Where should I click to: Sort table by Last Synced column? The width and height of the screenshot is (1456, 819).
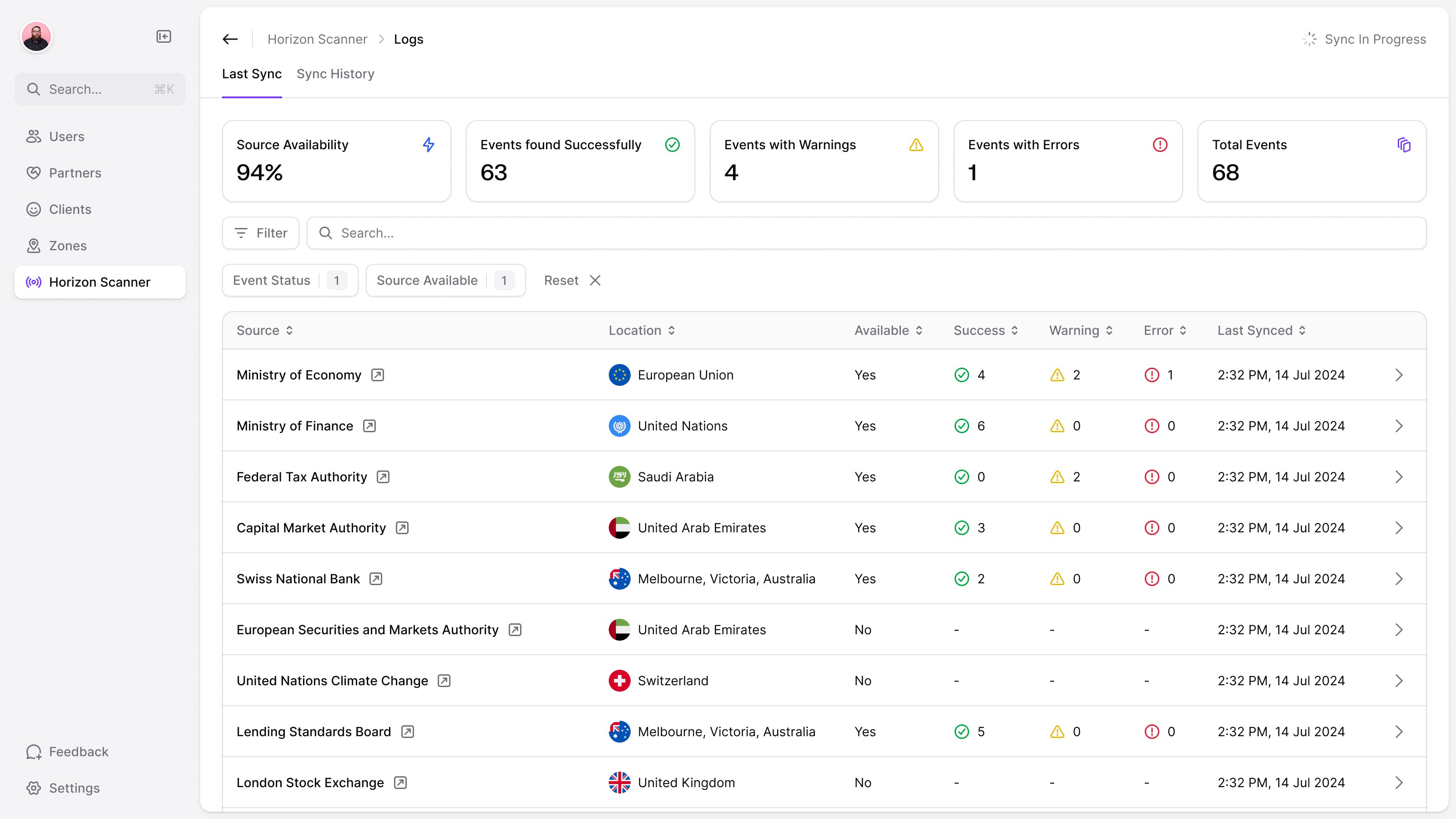coord(1261,330)
